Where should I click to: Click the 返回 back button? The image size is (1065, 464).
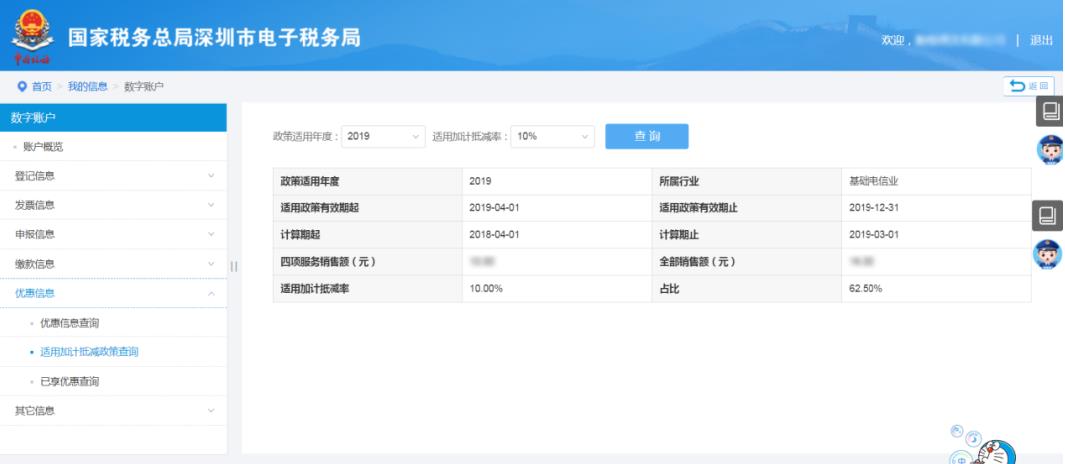pos(1033,87)
